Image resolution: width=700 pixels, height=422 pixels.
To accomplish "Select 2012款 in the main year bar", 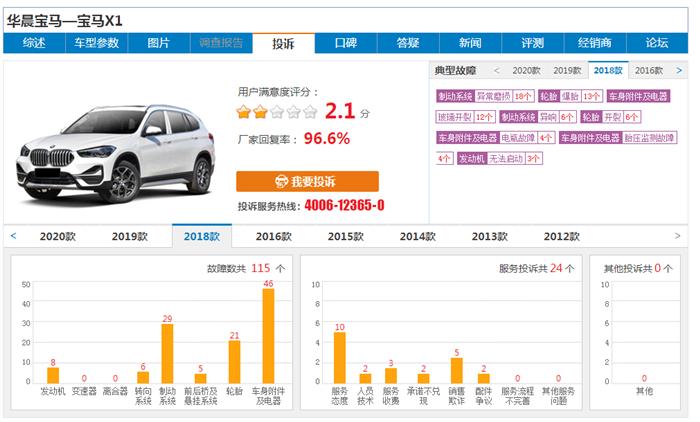I will [562, 237].
